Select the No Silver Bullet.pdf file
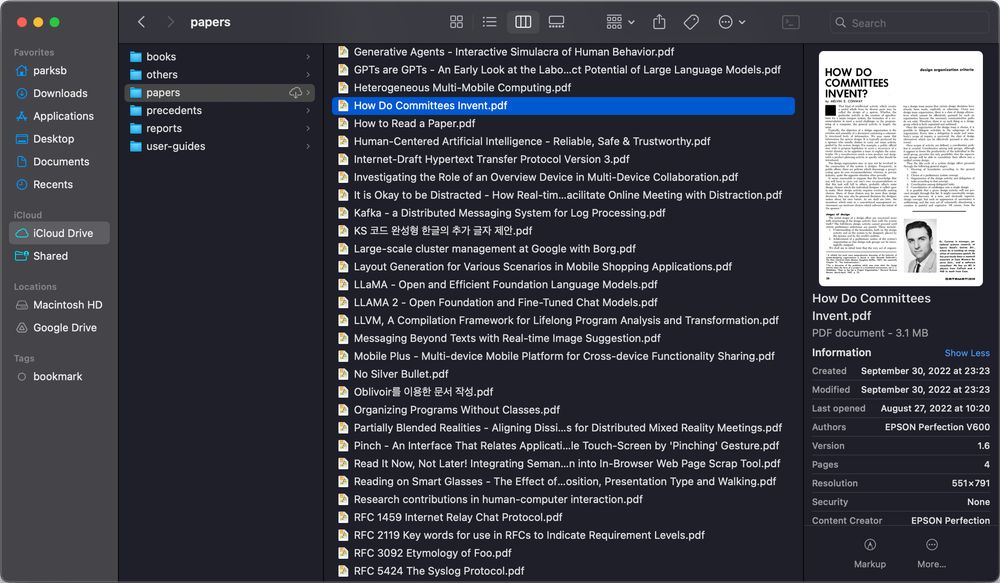 400,374
